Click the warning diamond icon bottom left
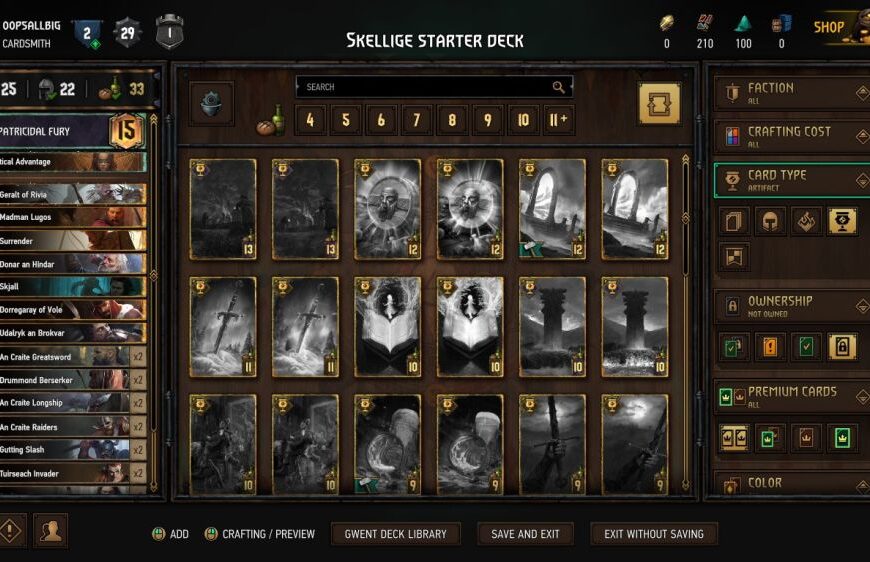The image size is (870, 562). tap(9, 531)
